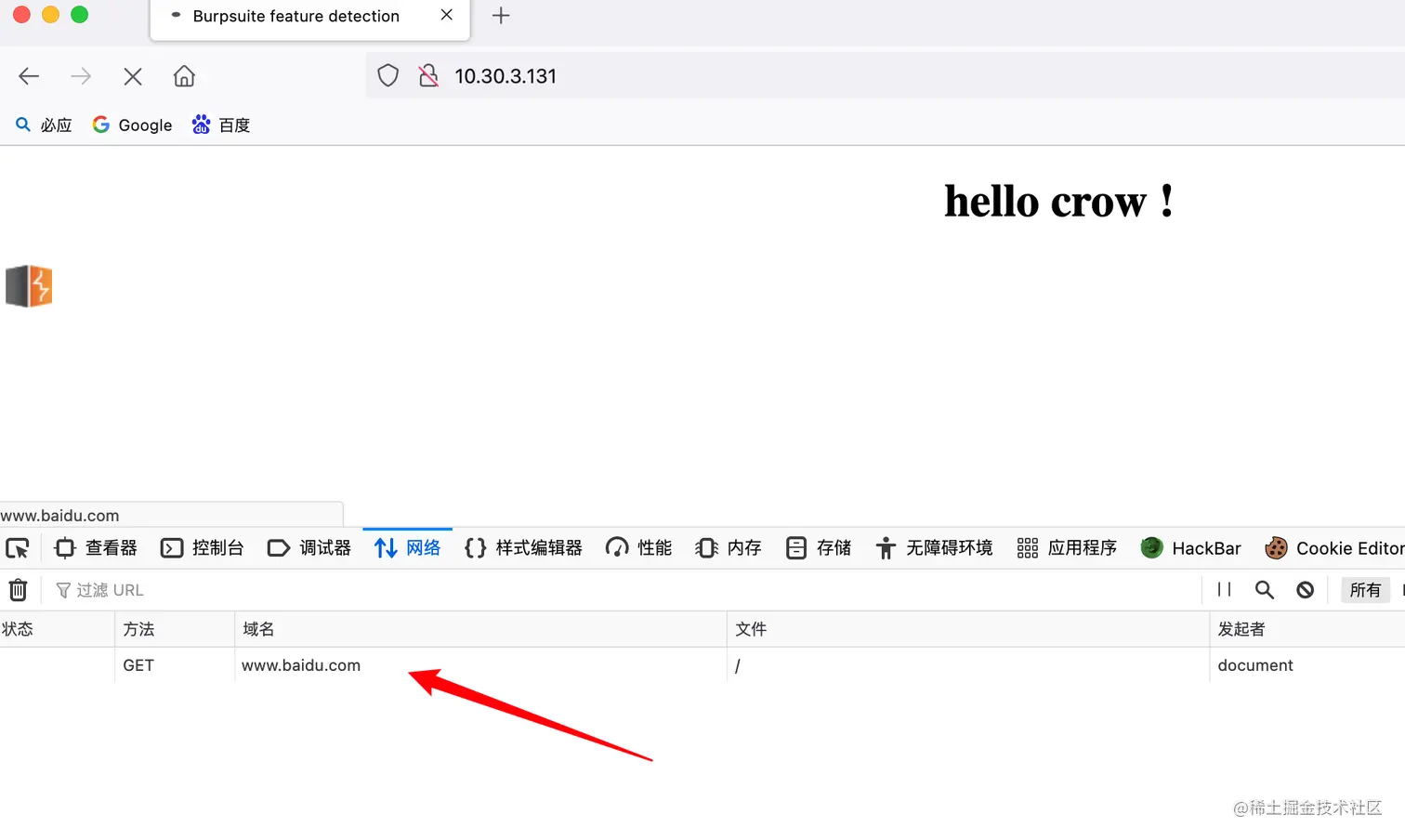Open the 百度 bookmark
The height and width of the screenshot is (840, 1405).
[x=221, y=125]
